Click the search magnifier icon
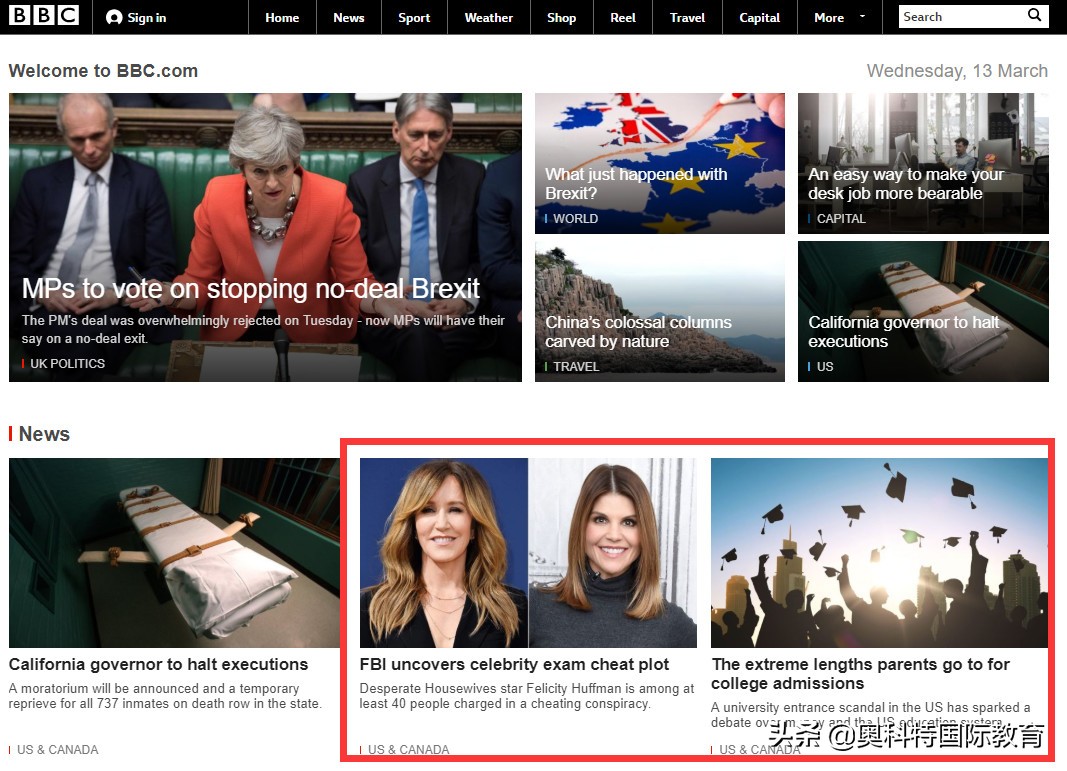The height and width of the screenshot is (771, 1067). pyautogui.click(x=1034, y=15)
